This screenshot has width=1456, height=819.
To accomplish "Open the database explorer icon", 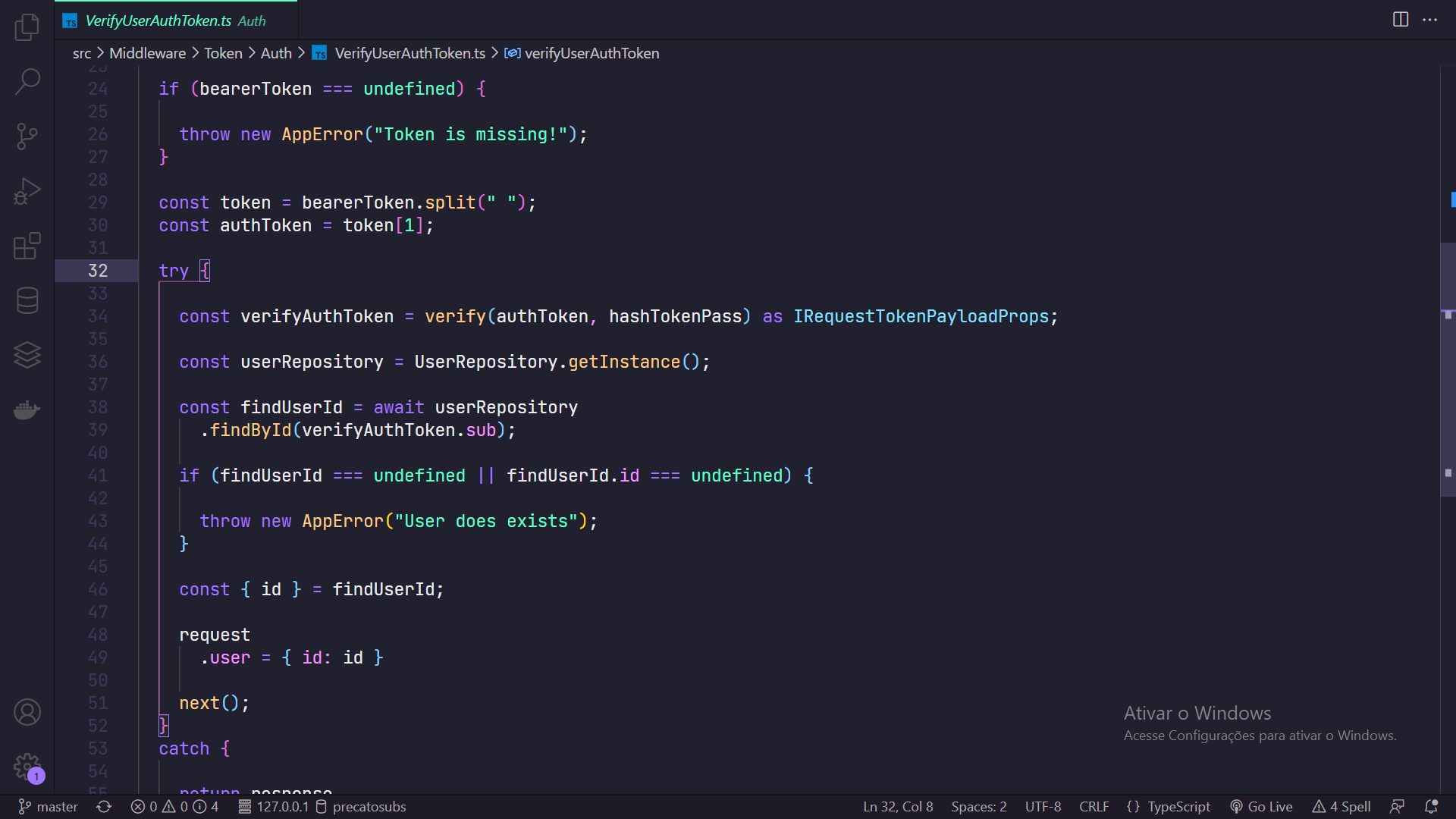I will tap(27, 300).
